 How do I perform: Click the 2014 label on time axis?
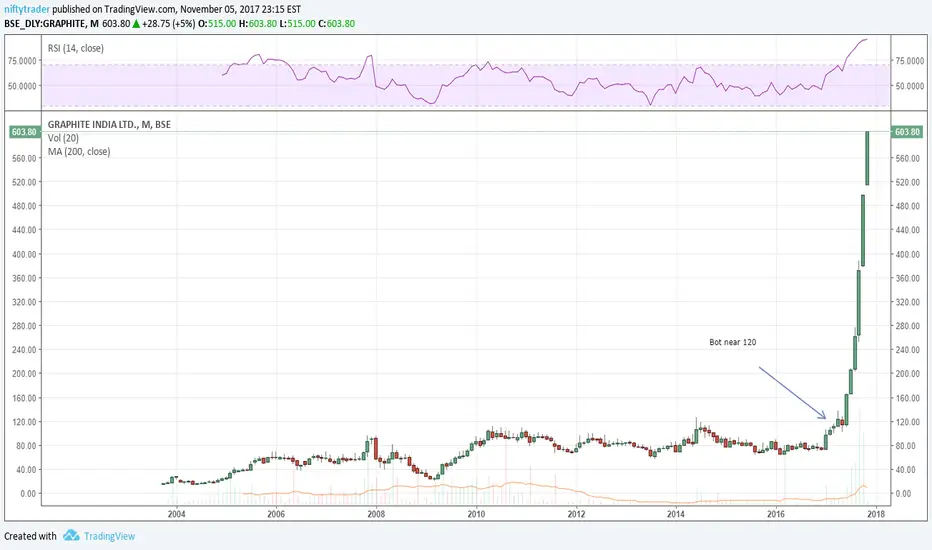(676, 514)
